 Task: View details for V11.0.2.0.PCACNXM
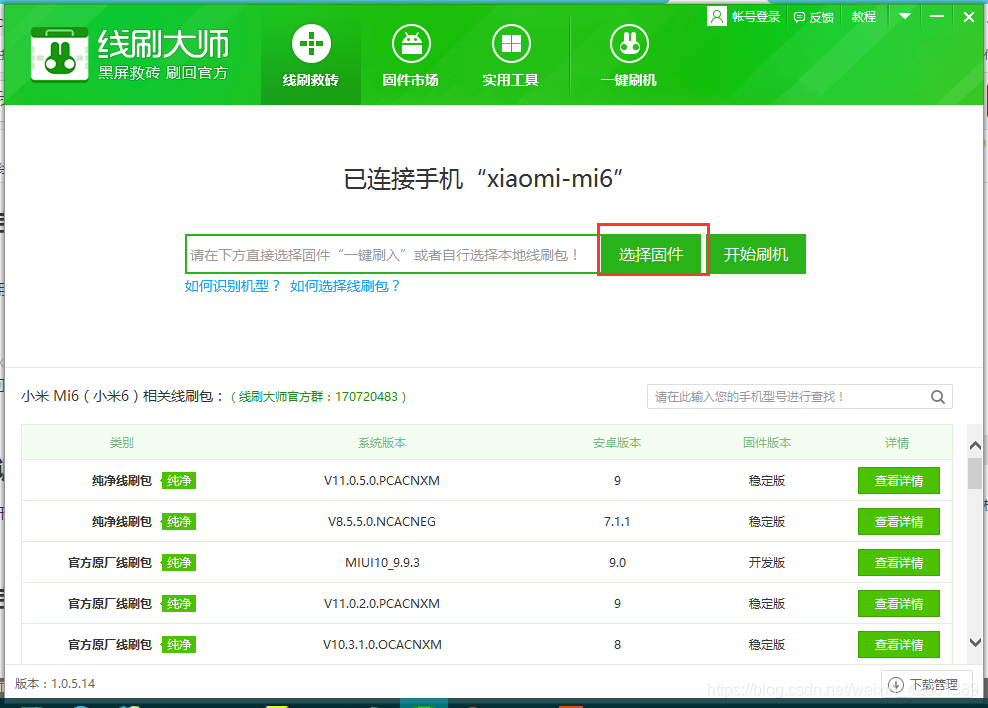pos(899,603)
